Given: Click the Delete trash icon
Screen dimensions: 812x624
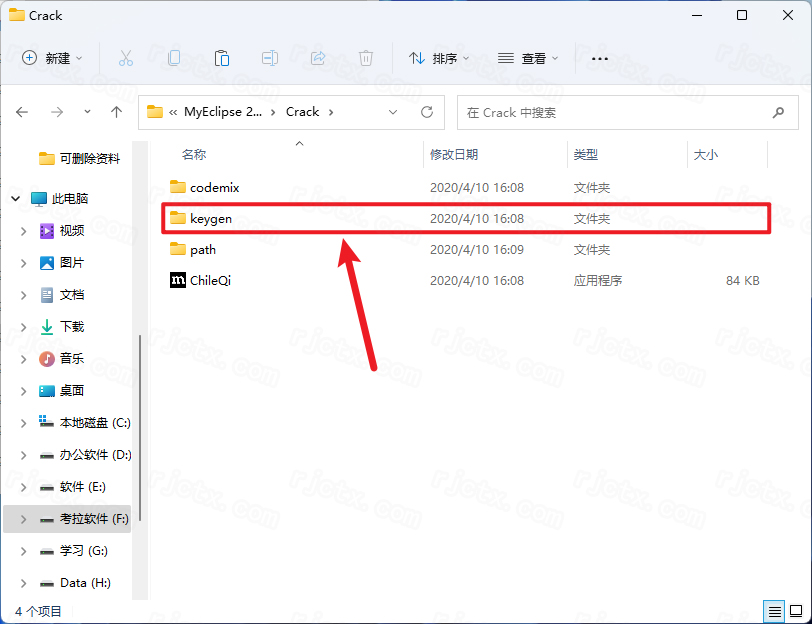Looking at the screenshot, I should (366, 58).
